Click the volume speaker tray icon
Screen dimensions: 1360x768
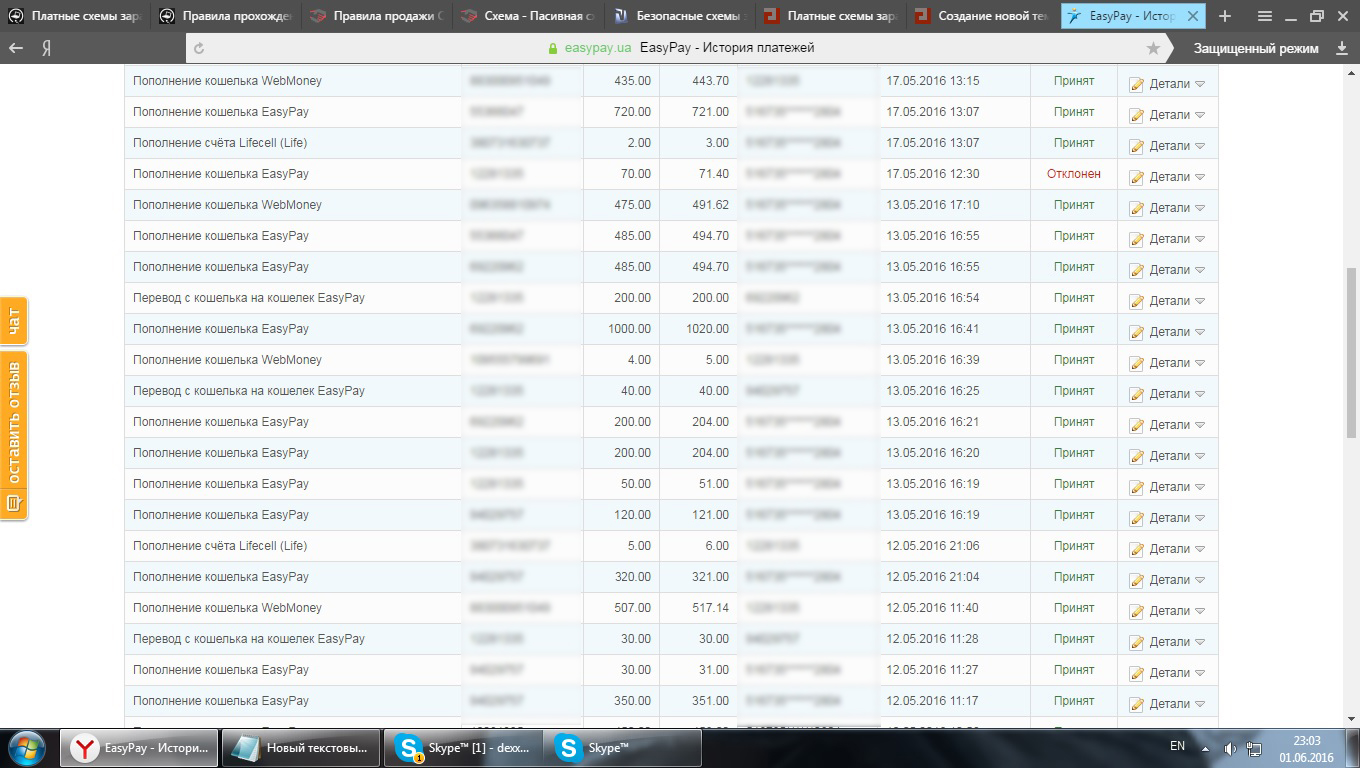[x=1230, y=748]
